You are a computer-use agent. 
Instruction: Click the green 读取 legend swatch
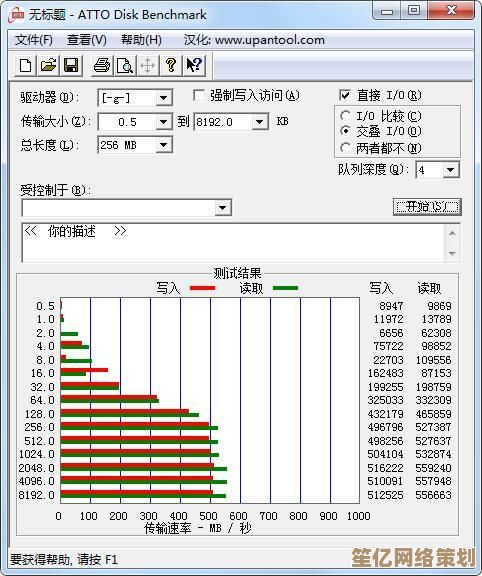click(x=285, y=288)
